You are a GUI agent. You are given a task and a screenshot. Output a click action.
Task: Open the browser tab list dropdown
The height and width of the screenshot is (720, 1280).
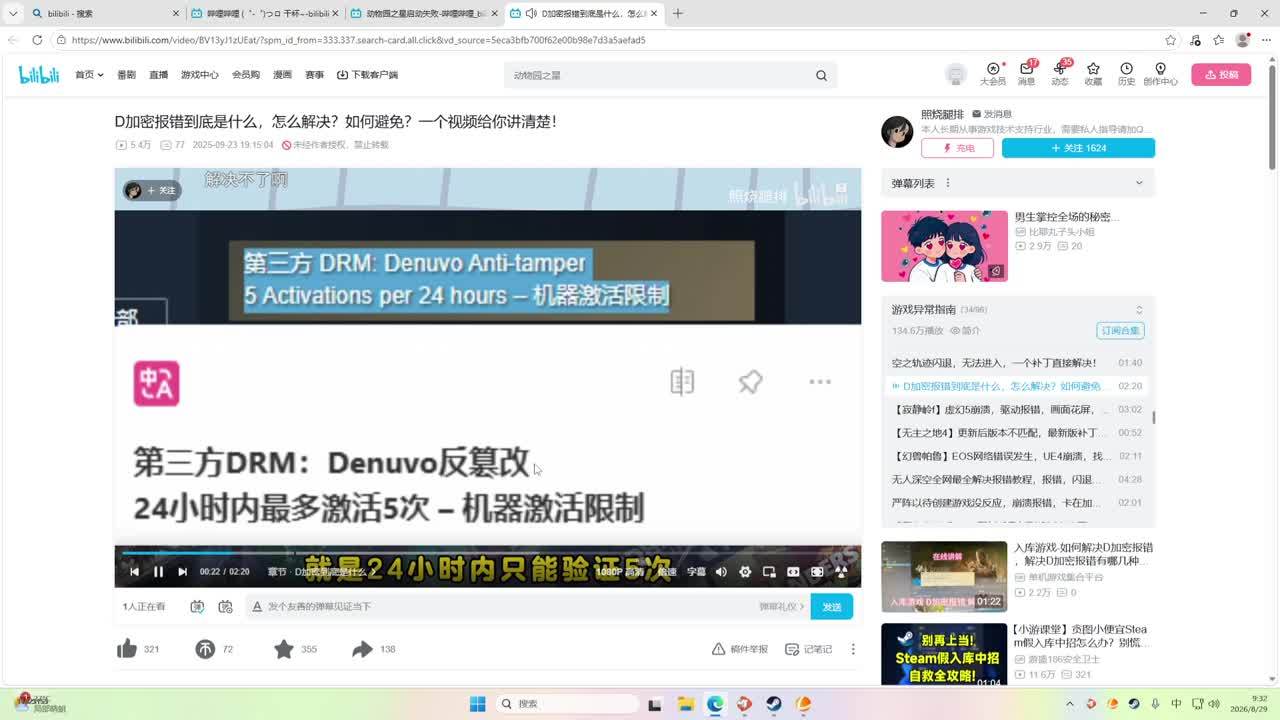tap(13, 13)
